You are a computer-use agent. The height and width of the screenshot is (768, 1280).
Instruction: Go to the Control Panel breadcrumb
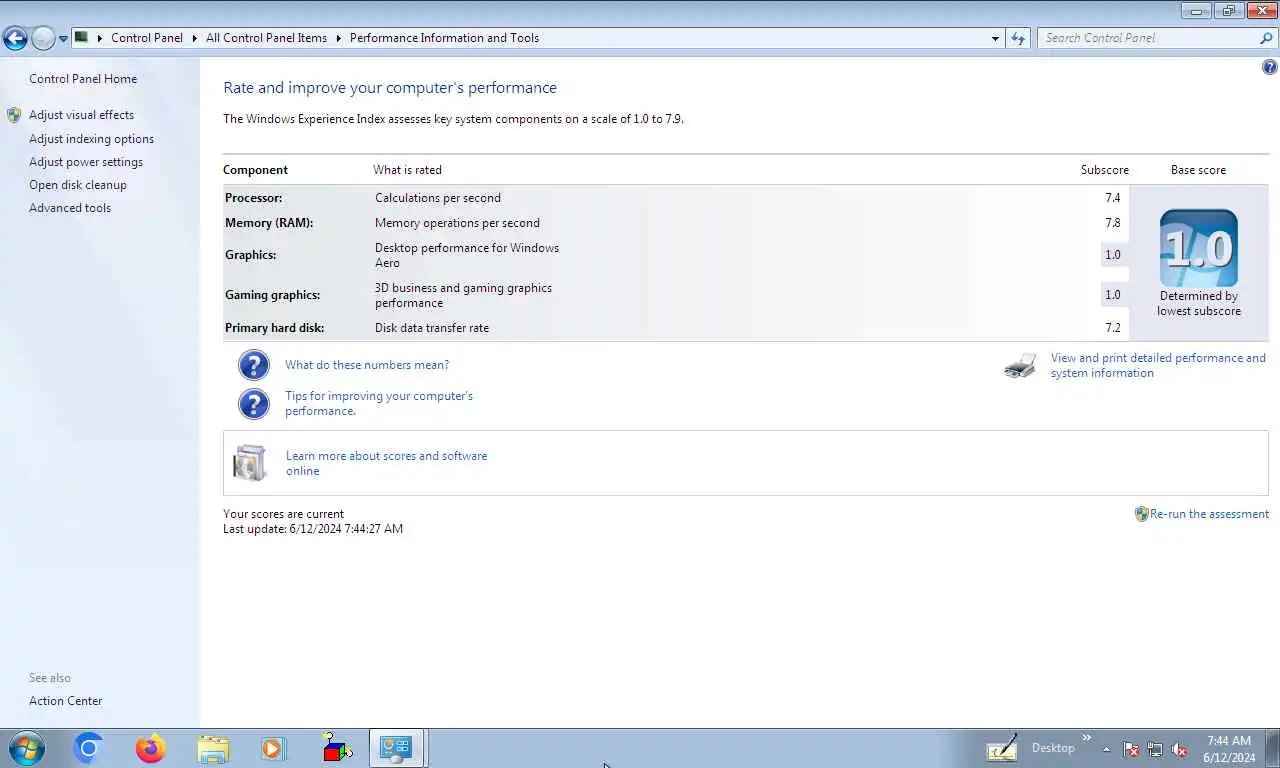coord(147,38)
